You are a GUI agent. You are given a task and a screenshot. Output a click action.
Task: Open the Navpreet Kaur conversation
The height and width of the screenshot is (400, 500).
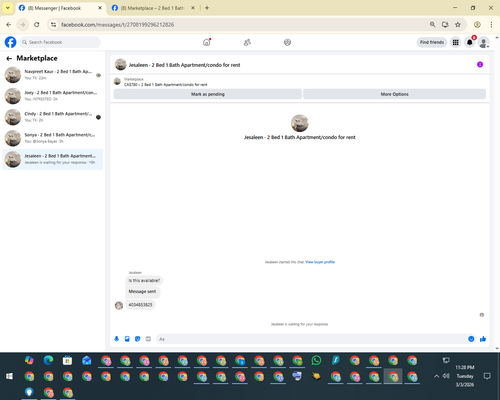point(53,75)
